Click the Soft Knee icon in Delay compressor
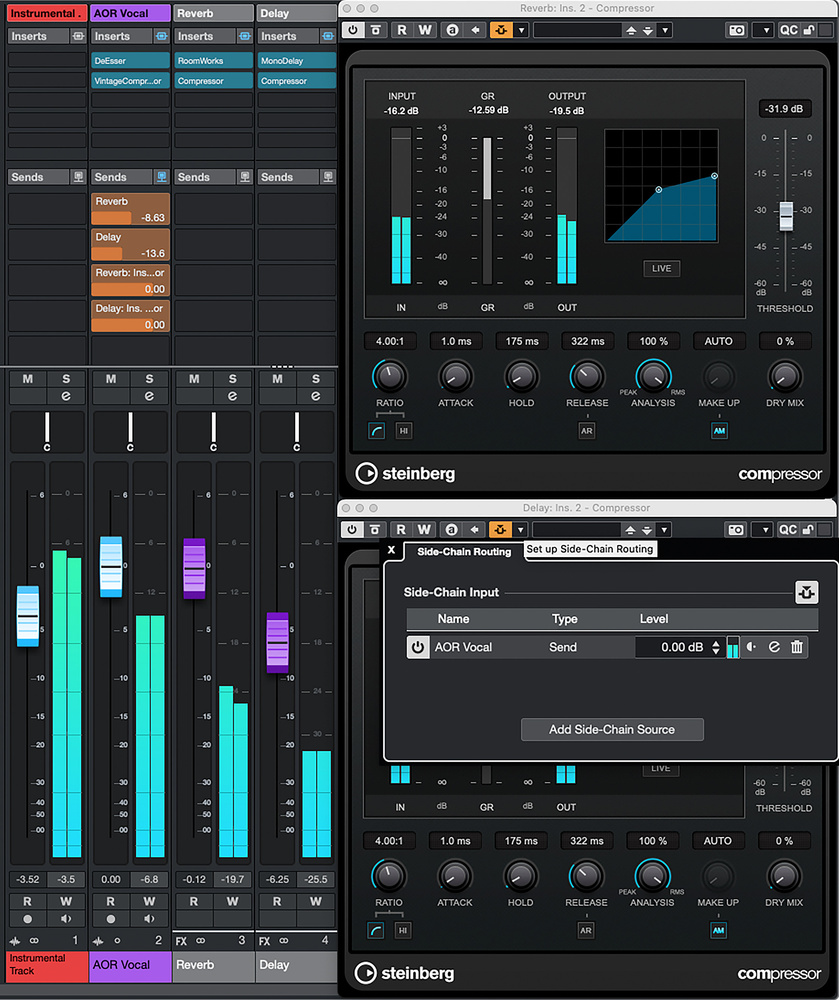 (x=376, y=931)
